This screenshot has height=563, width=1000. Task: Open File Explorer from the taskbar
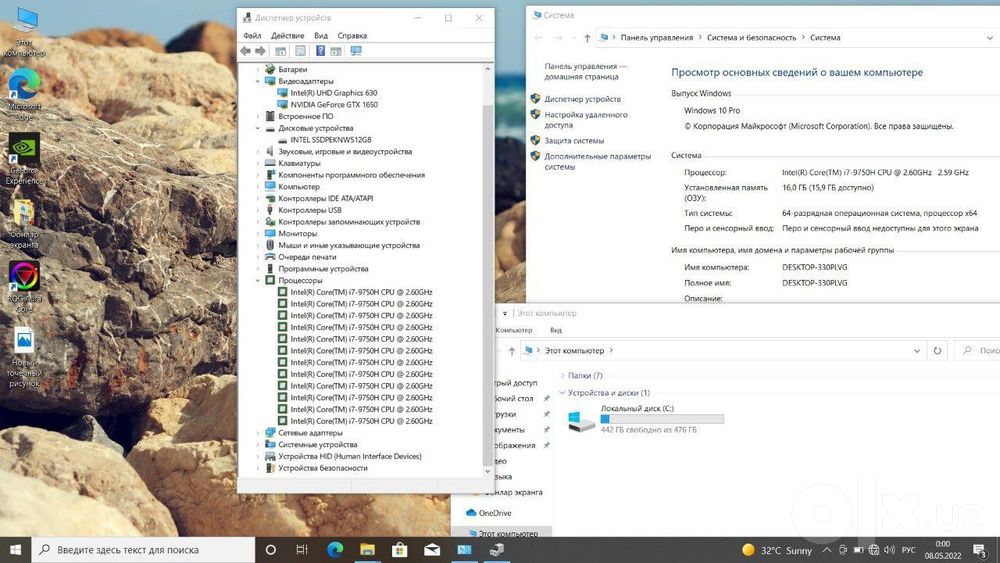click(367, 550)
